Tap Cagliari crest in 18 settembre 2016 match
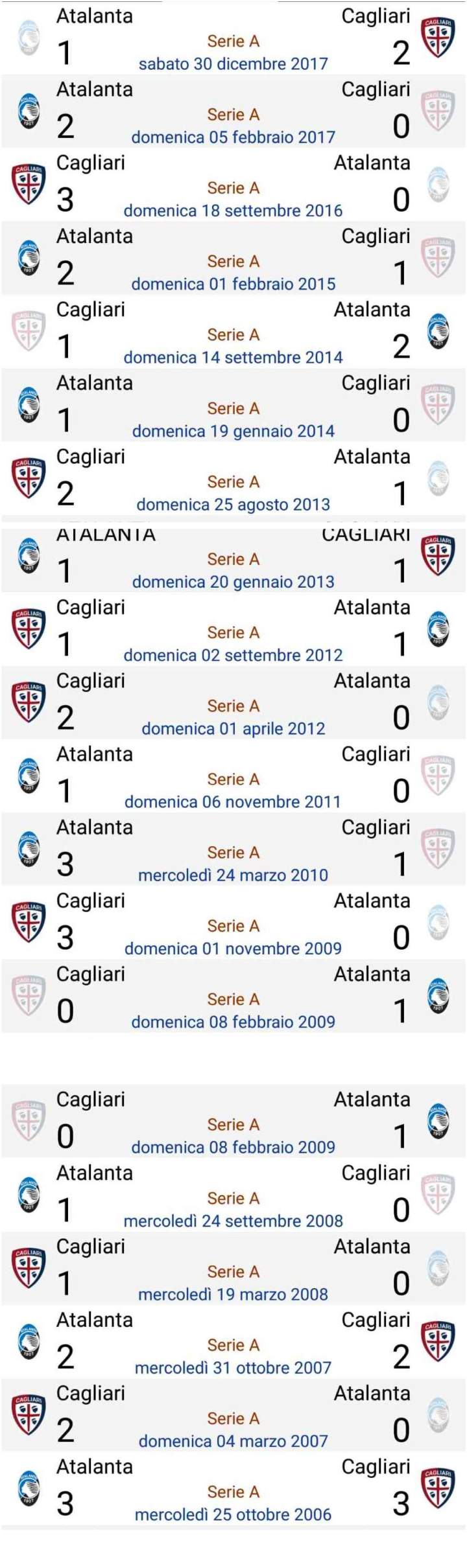 click(x=29, y=185)
